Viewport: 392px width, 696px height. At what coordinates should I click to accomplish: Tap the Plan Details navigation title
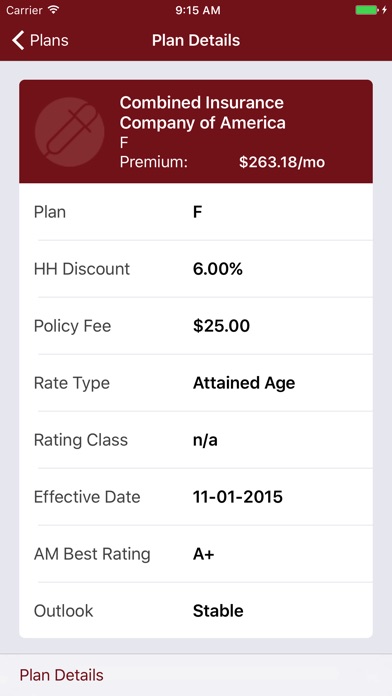pyautogui.click(x=196, y=40)
